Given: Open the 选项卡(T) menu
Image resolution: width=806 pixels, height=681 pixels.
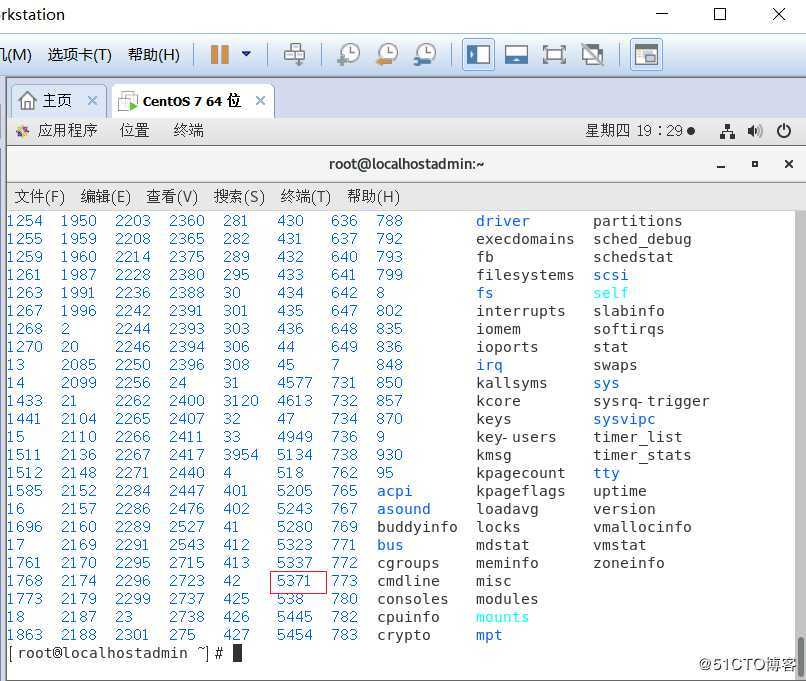Looking at the screenshot, I should [x=79, y=54].
